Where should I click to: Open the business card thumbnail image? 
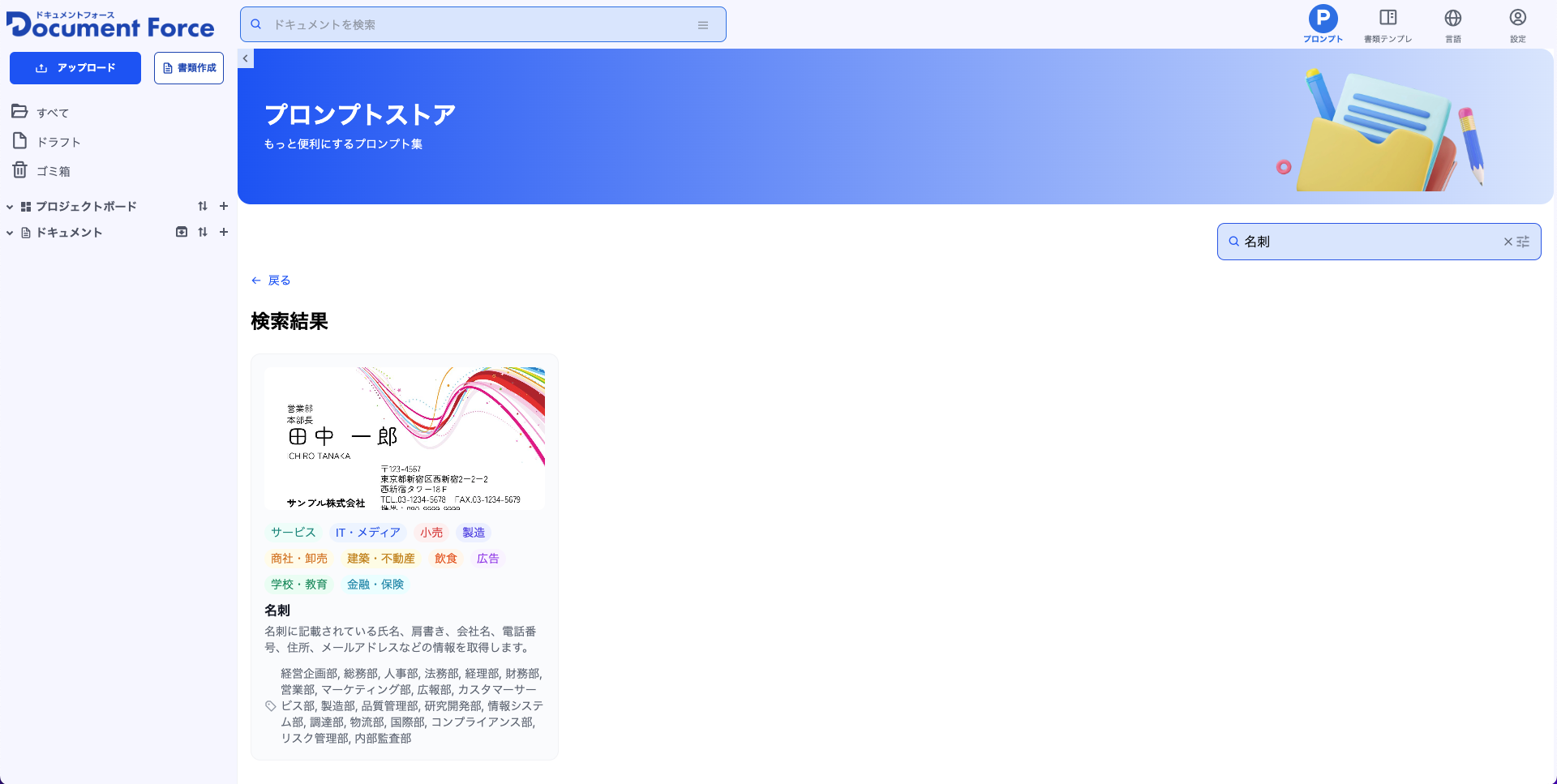[405, 439]
